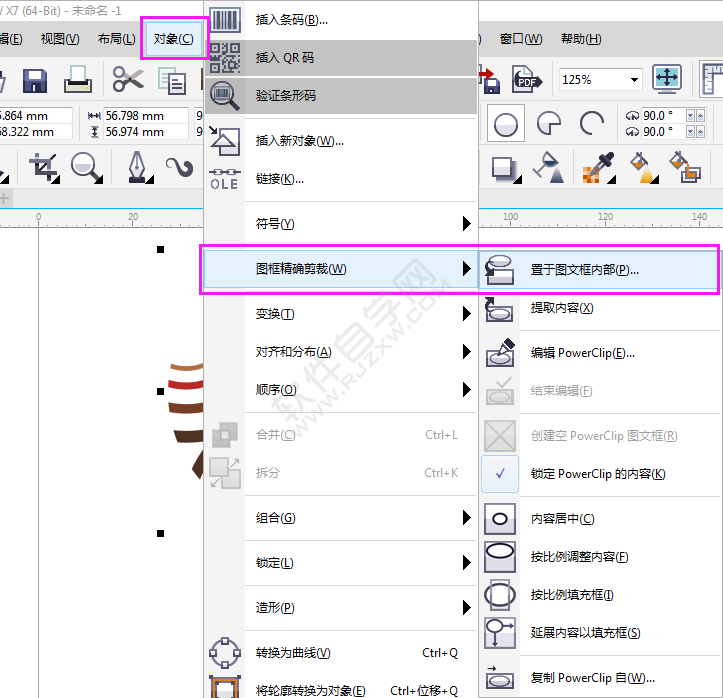Click the object height field 56.974 mm
This screenshot has height=698, width=723.
click(x=145, y=132)
